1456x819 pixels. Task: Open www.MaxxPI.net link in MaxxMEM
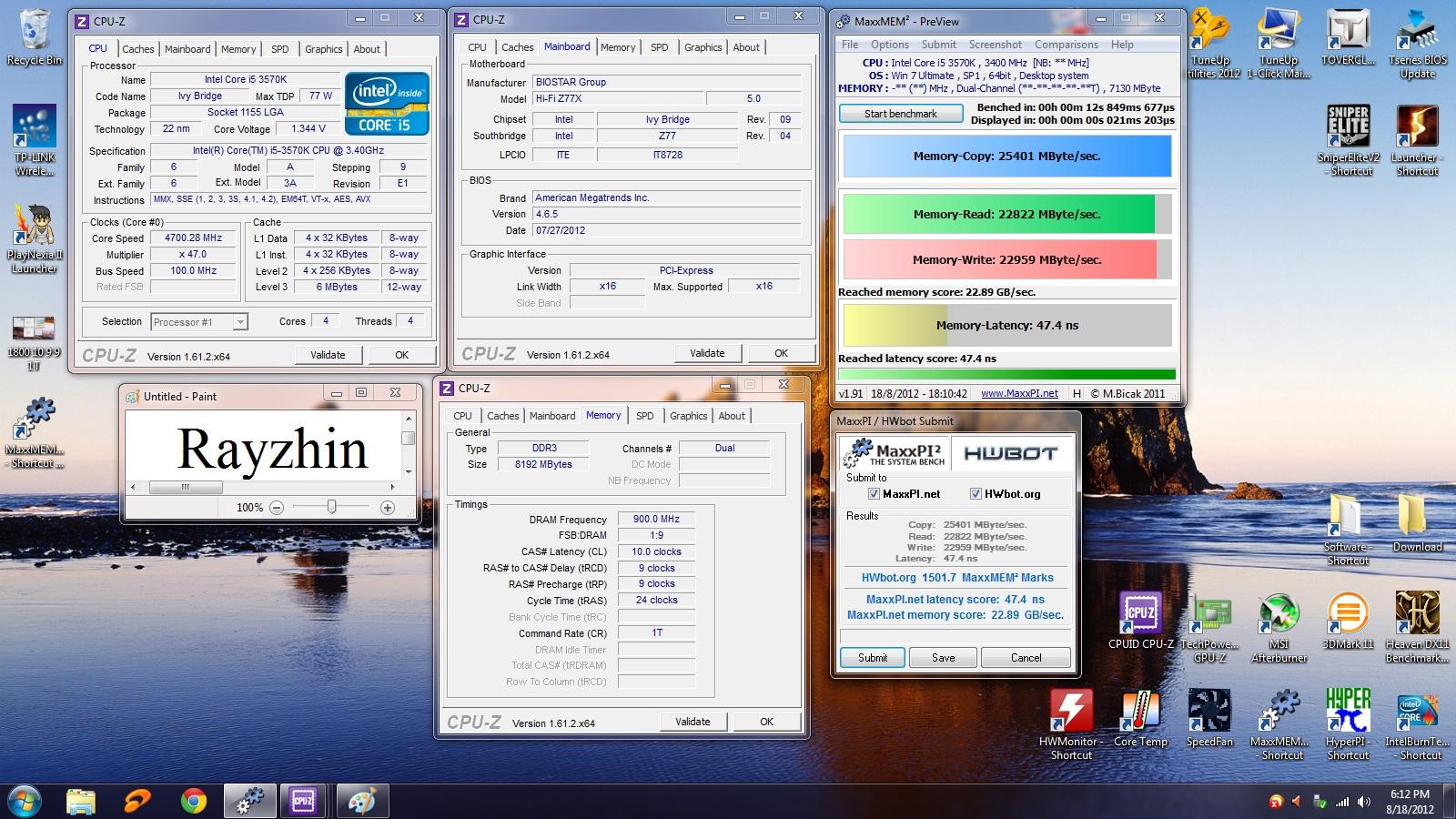point(1019,393)
